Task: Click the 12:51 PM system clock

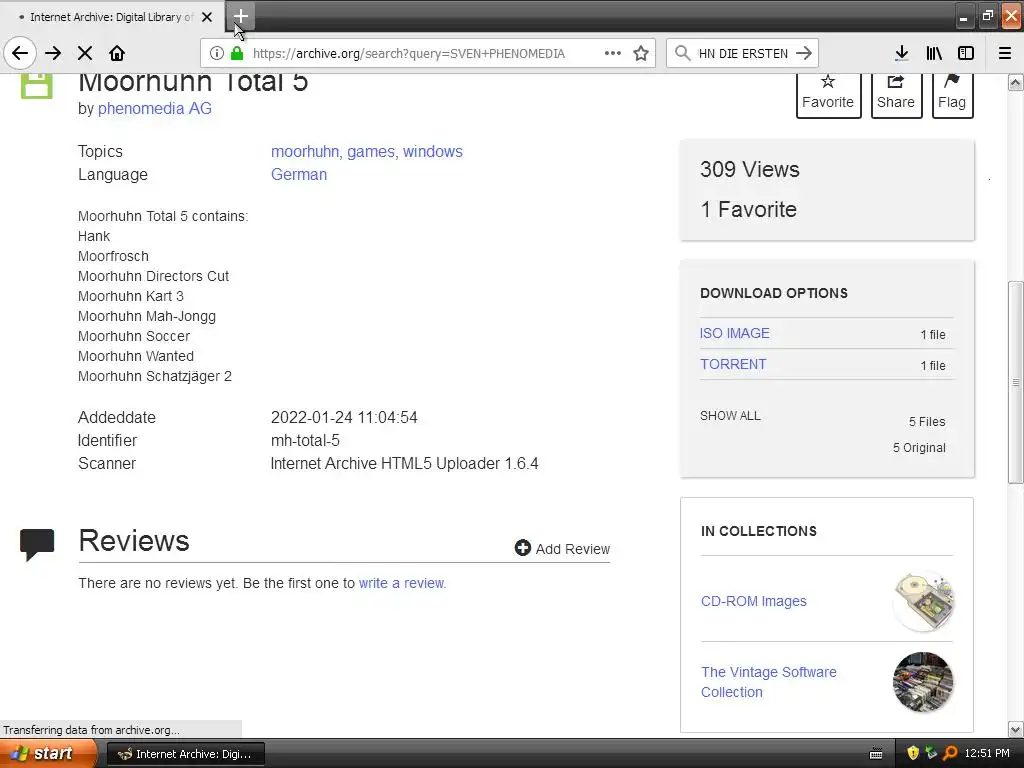Action: (x=987, y=754)
